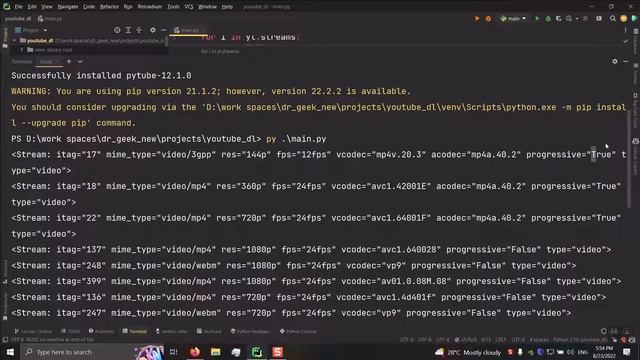Open the Python Packages tool window tab
Screen dimensions: 640x360
coord(250,331)
